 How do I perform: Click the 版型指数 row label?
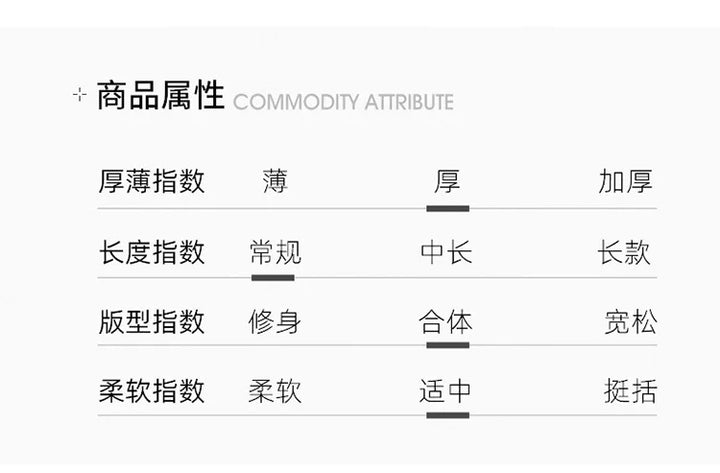tap(152, 322)
